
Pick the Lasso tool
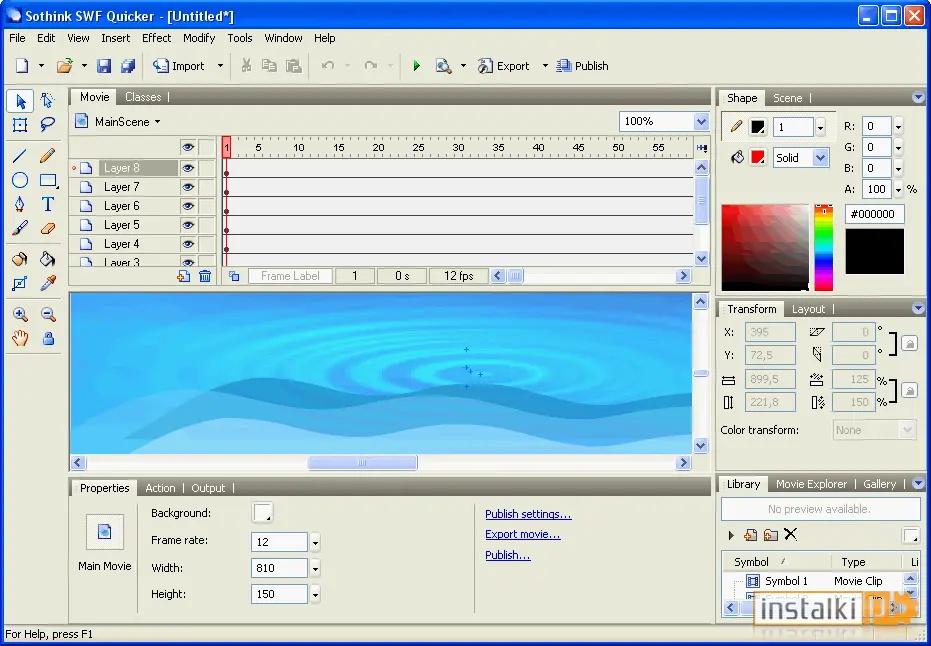48,125
